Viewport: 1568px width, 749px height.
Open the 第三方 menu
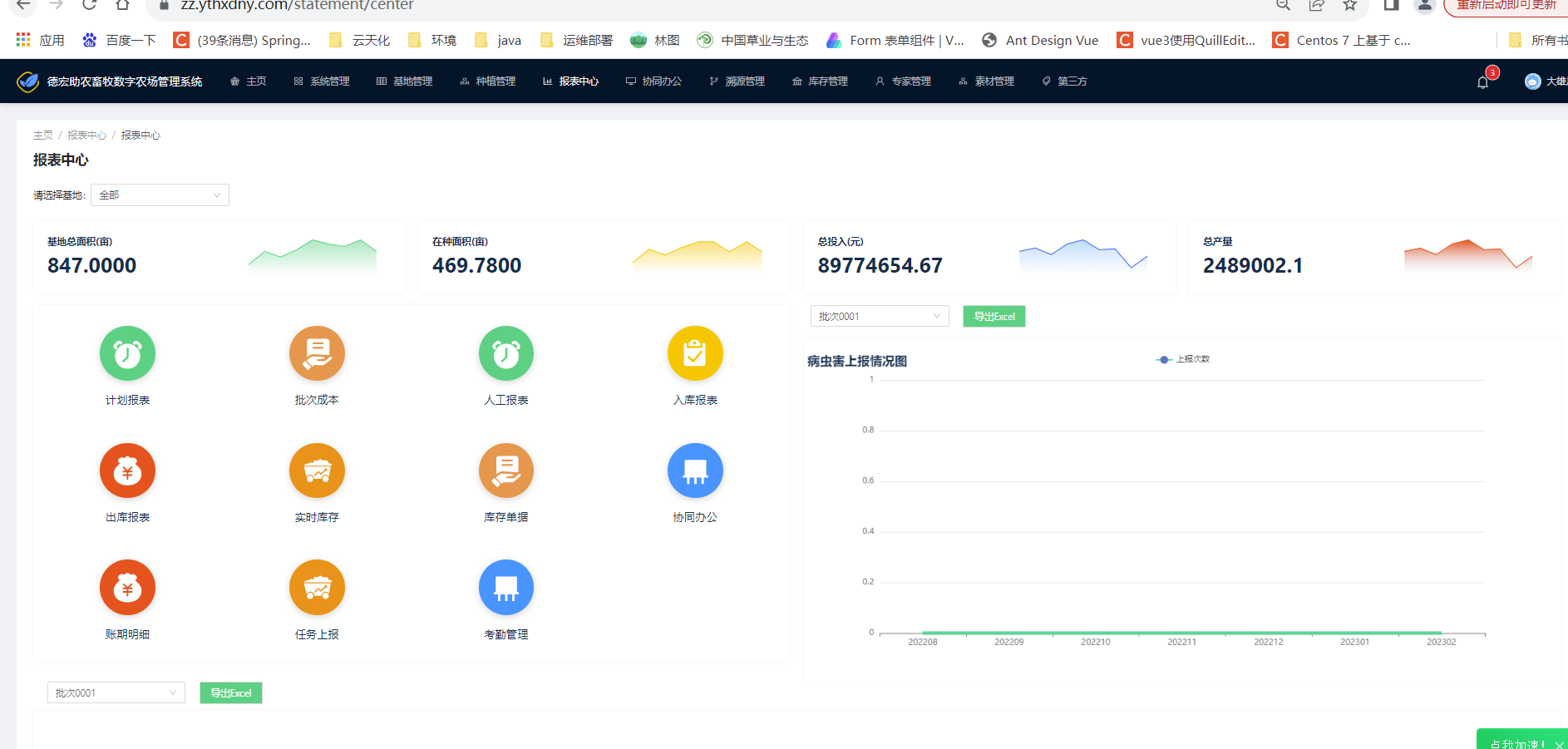pos(1064,81)
